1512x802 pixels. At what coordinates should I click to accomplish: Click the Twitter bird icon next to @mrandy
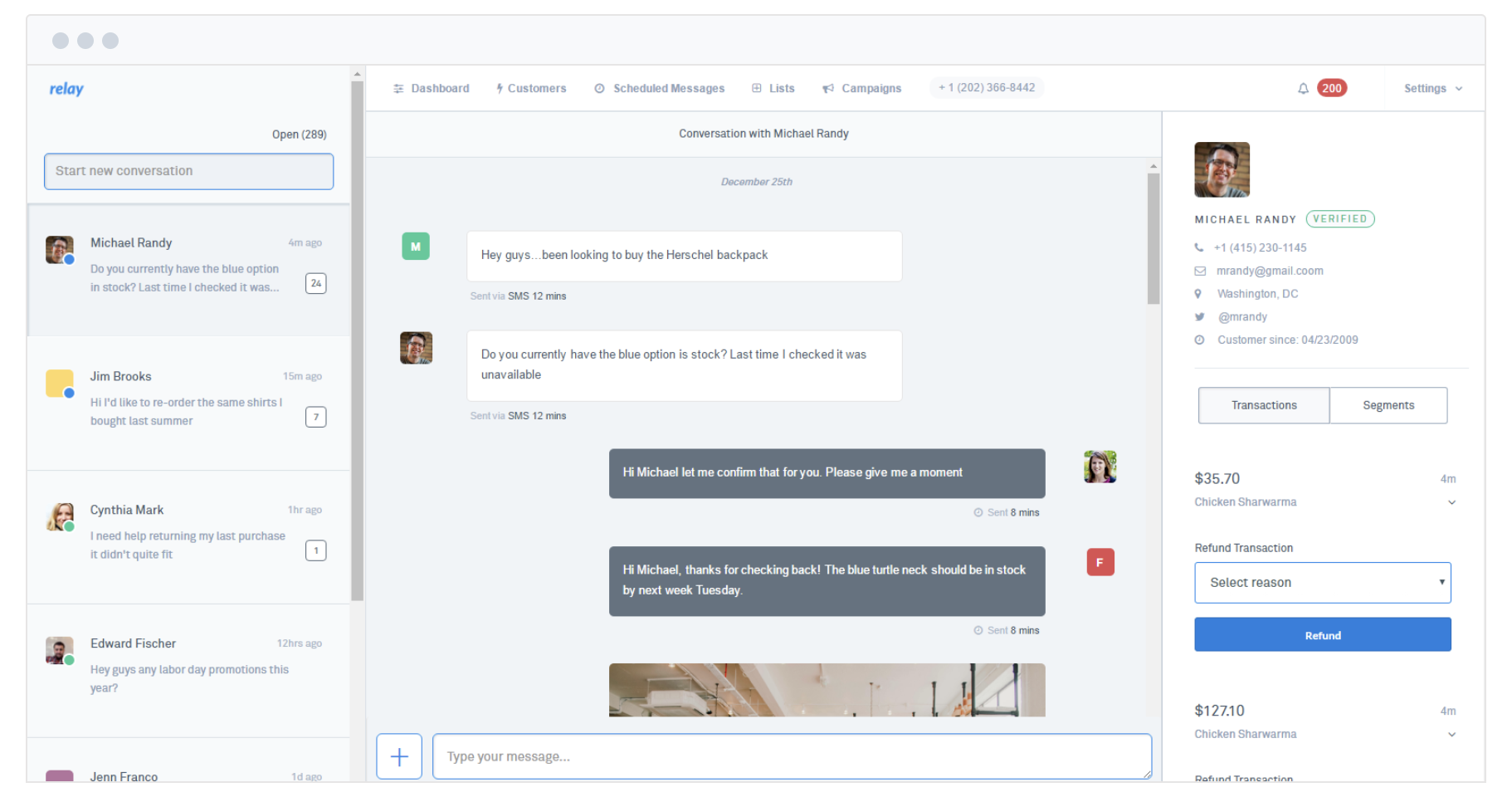tap(1199, 317)
